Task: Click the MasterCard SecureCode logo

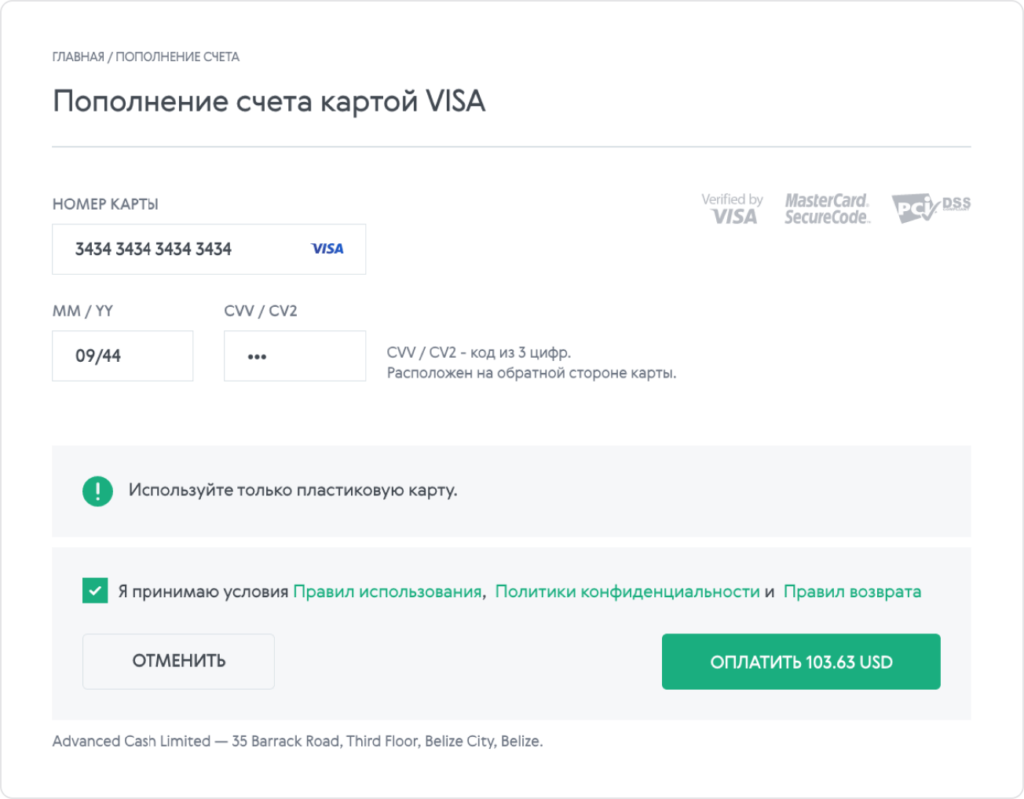Action: pos(827,208)
